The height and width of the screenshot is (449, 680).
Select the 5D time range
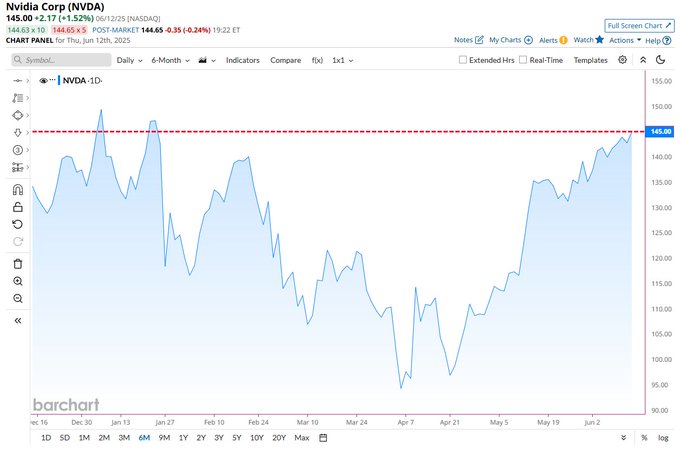tap(65, 438)
